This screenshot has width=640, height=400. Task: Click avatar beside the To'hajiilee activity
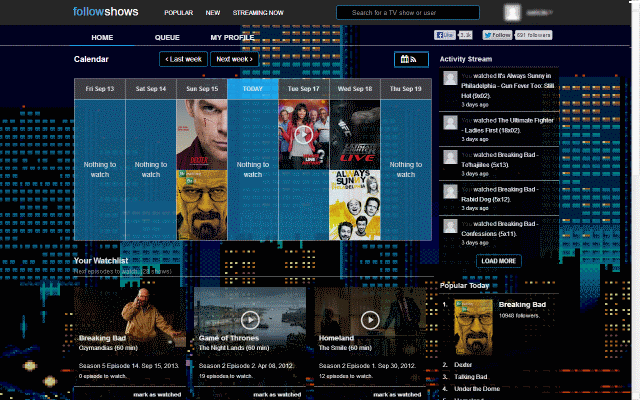[451, 157]
